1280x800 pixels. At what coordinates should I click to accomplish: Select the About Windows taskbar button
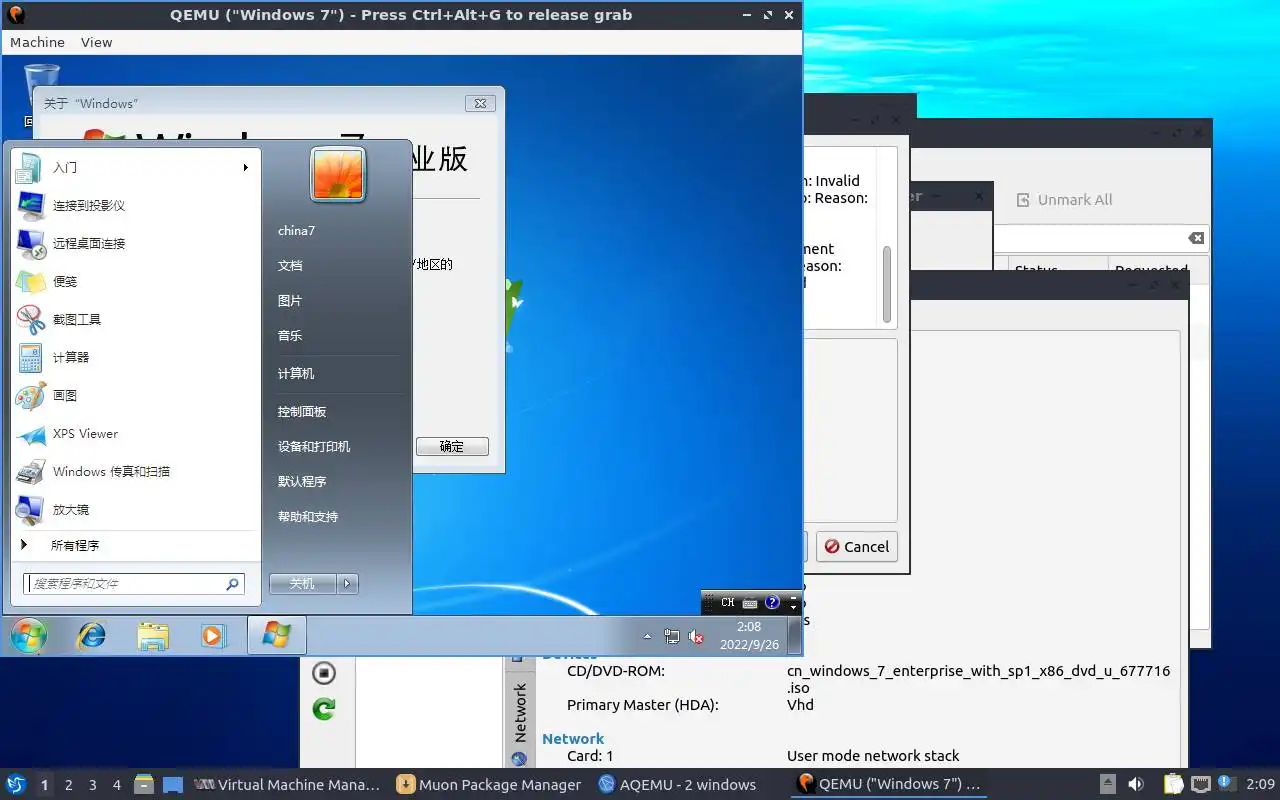[277, 636]
